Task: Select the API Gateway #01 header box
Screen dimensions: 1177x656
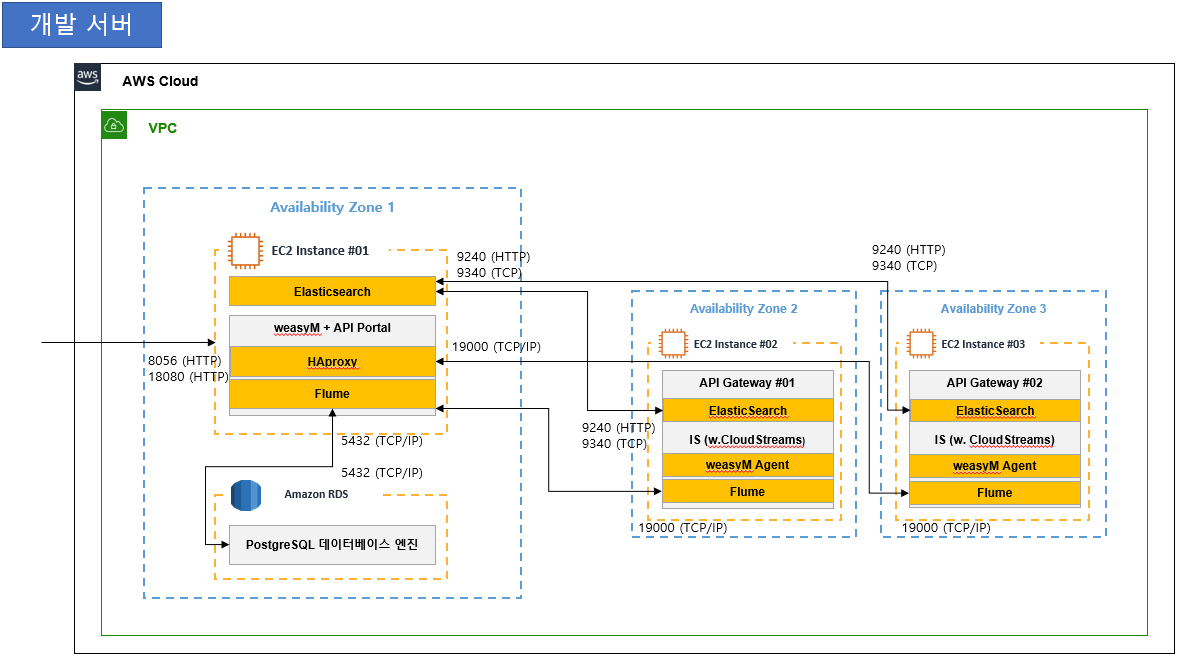Action: click(747, 383)
